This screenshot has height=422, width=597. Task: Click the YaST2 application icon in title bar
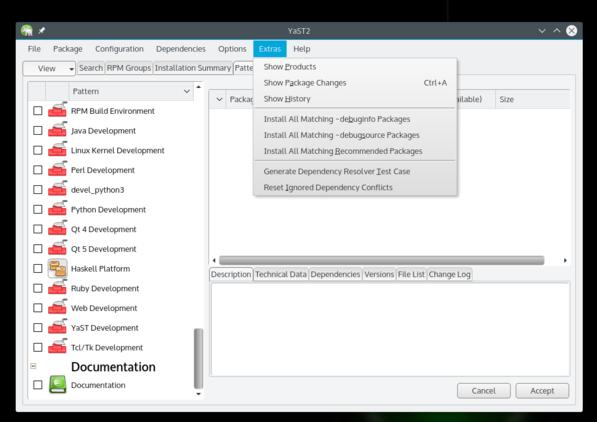tap(27, 30)
